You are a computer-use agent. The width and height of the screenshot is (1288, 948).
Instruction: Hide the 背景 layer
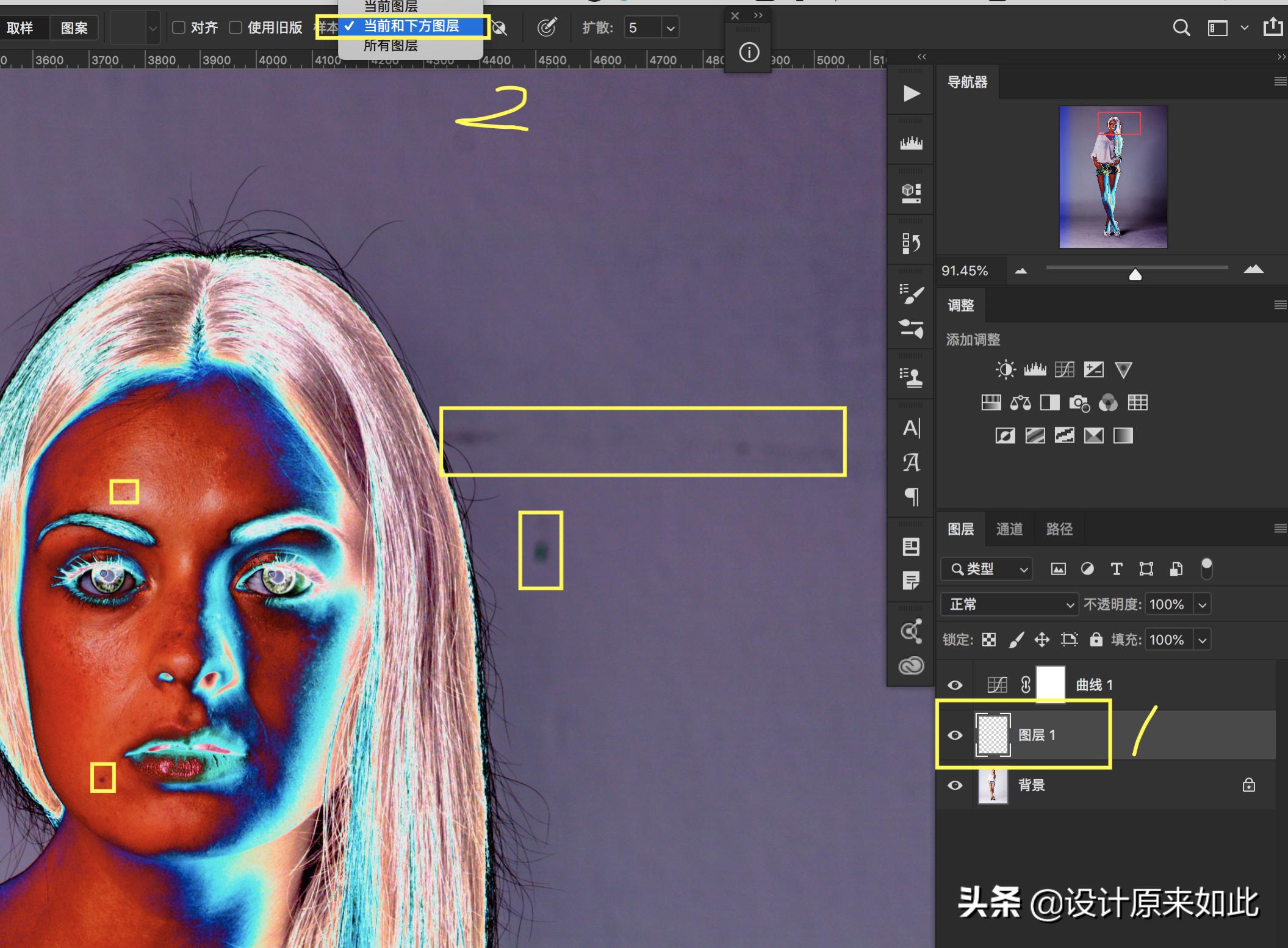[955, 785]
